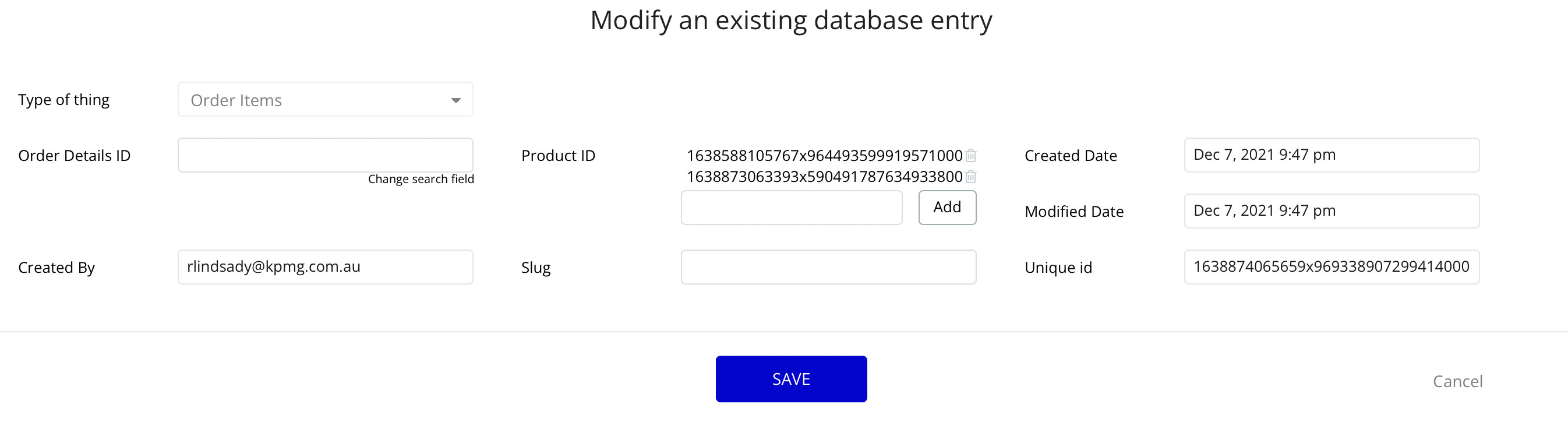Click the first Product ID value 1638588105767x…
The image size is (1568, 421).
coord(824,155)
